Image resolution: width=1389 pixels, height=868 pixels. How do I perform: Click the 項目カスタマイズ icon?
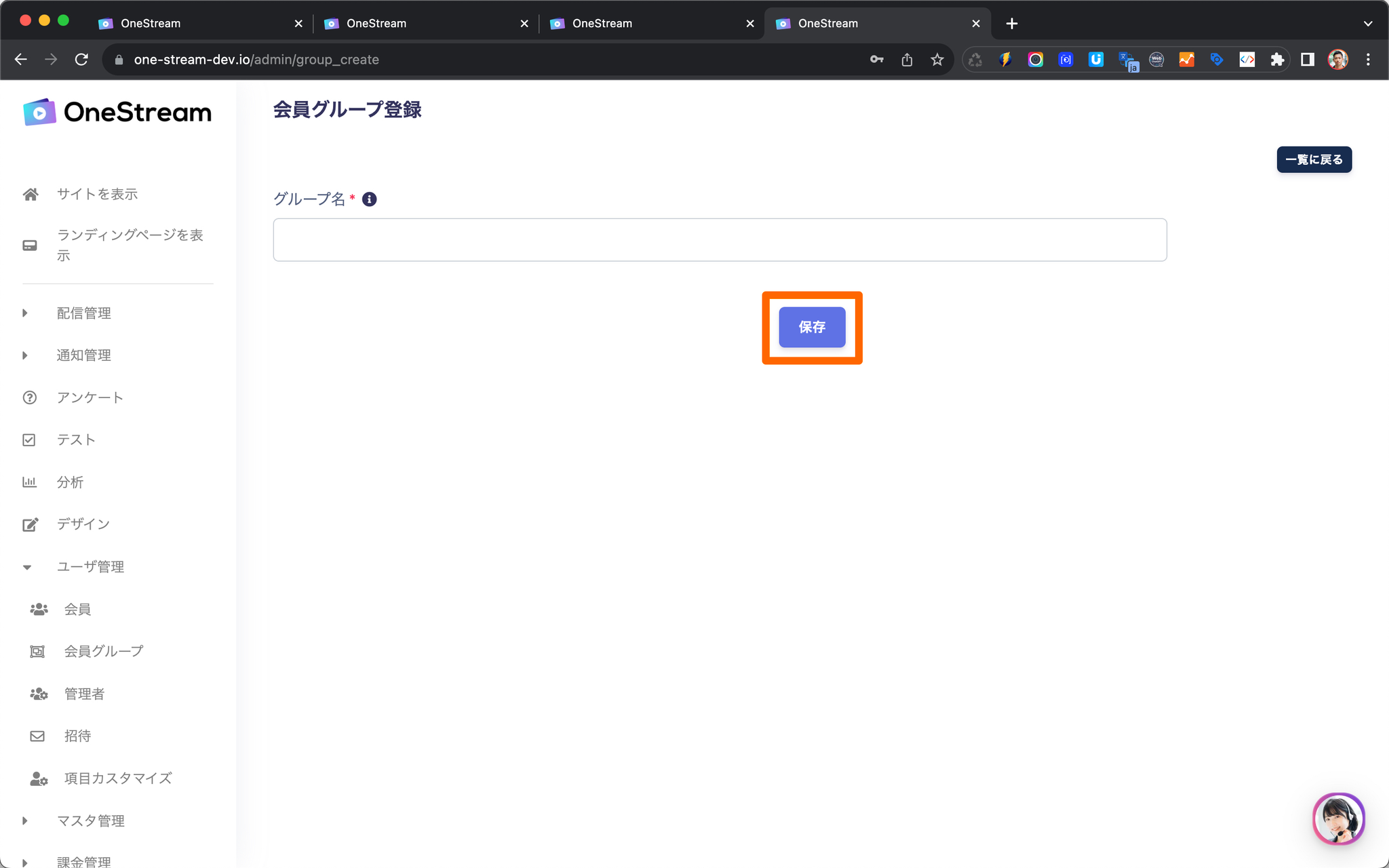coord(39,778)
